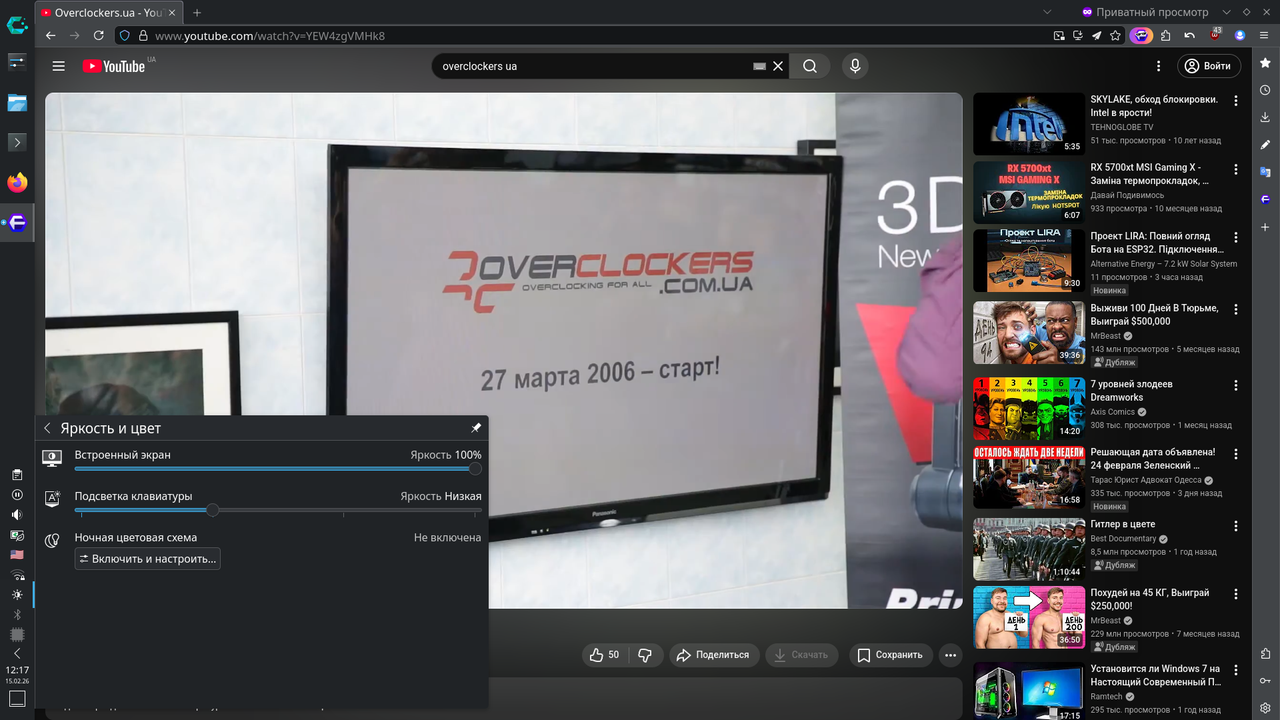Open YouTube settings three-dot menu
Screen dimensions: 1280x720
point(1159,66)
